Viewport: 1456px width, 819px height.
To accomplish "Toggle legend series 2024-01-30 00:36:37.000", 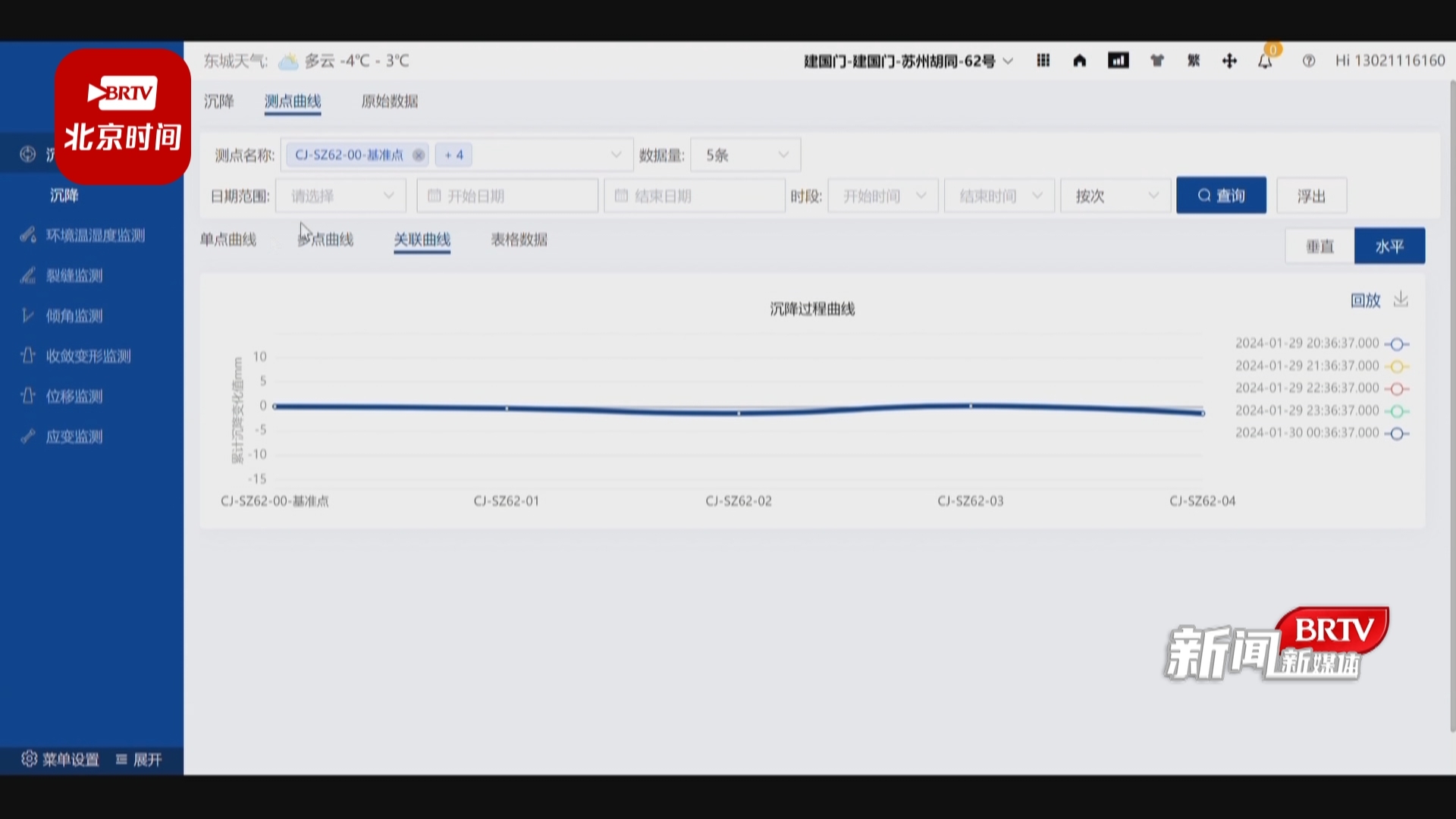I will [x=1322, y=433].
